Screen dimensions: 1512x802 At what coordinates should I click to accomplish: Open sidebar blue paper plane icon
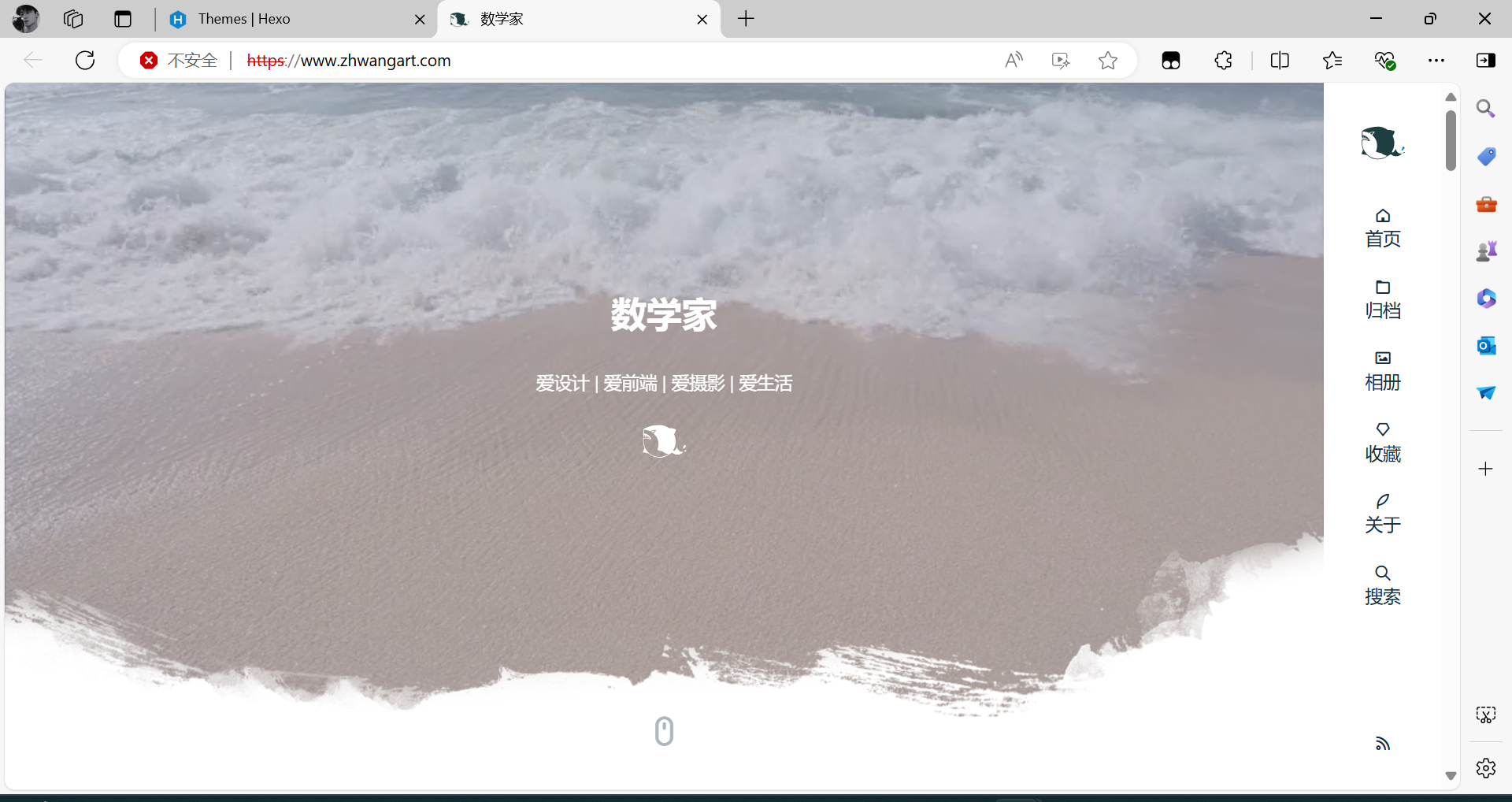[x=1486, y=392]
